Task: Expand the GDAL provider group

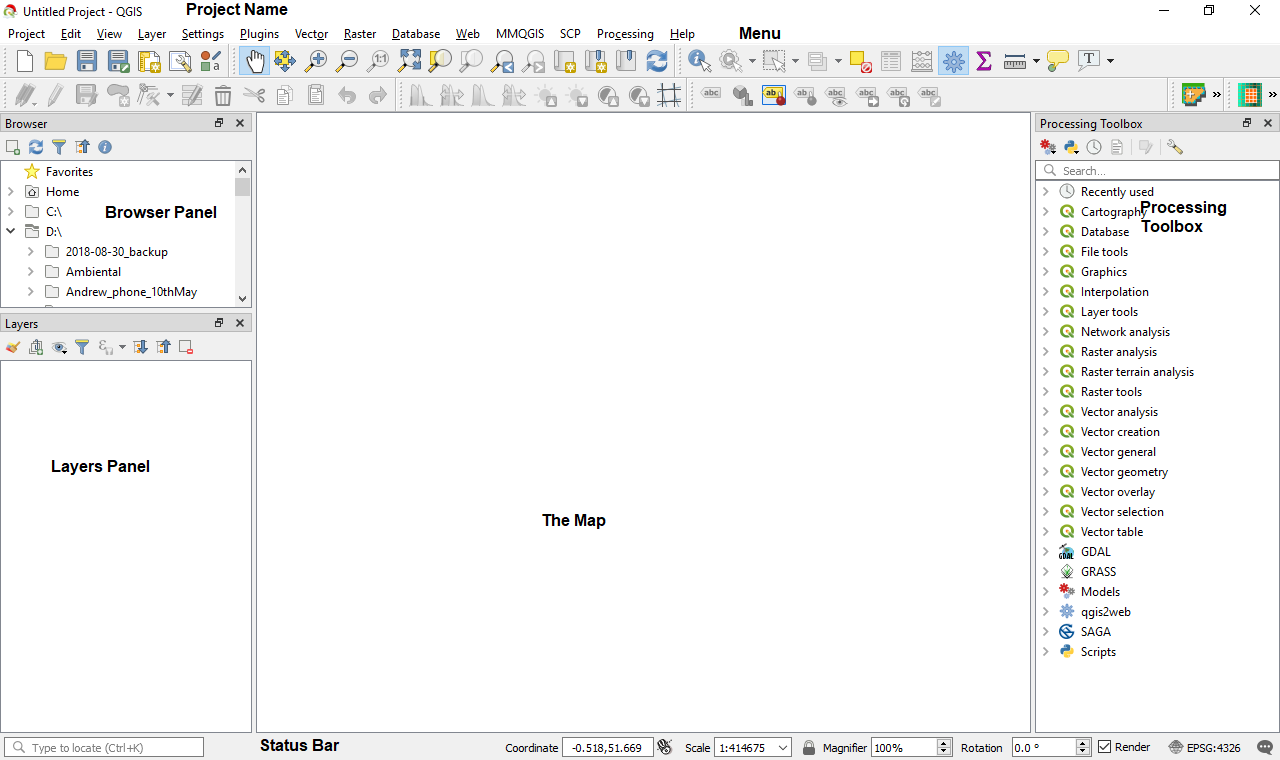Action: coord(1045,551)
